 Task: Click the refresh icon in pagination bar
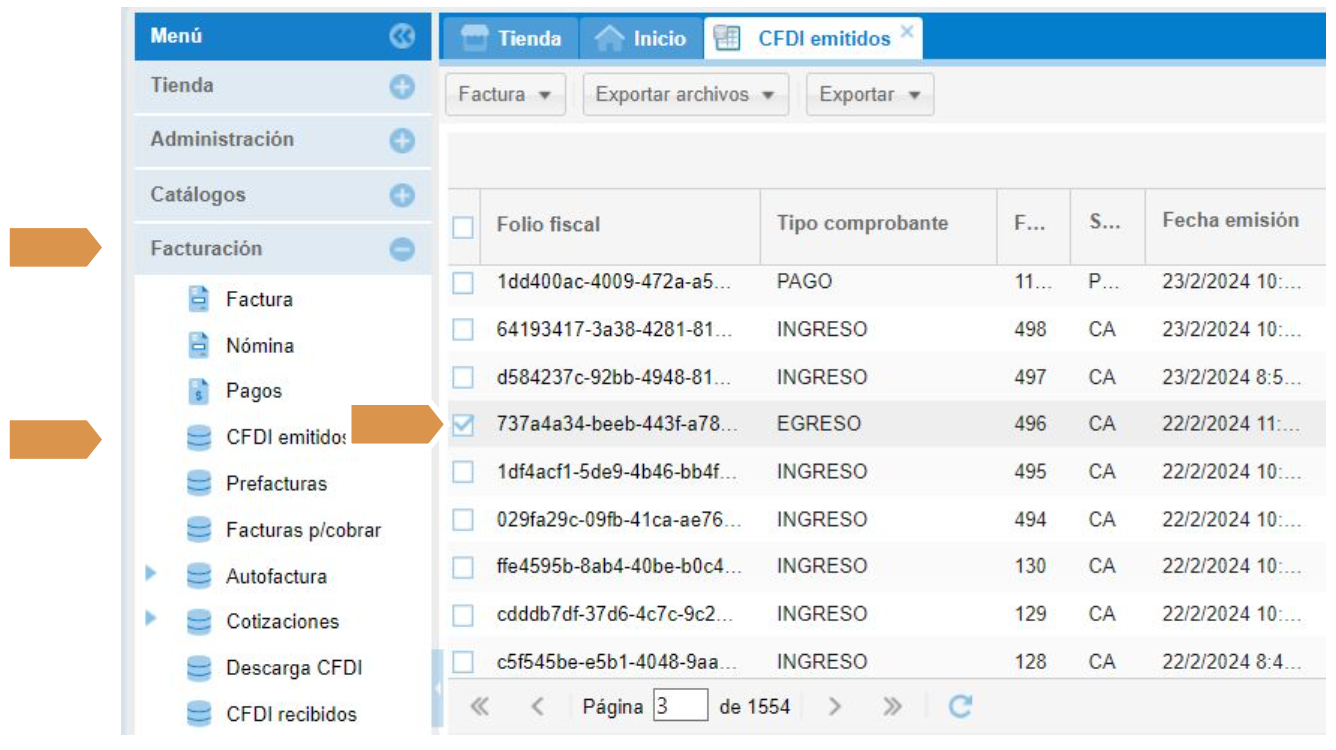point(960,707)
